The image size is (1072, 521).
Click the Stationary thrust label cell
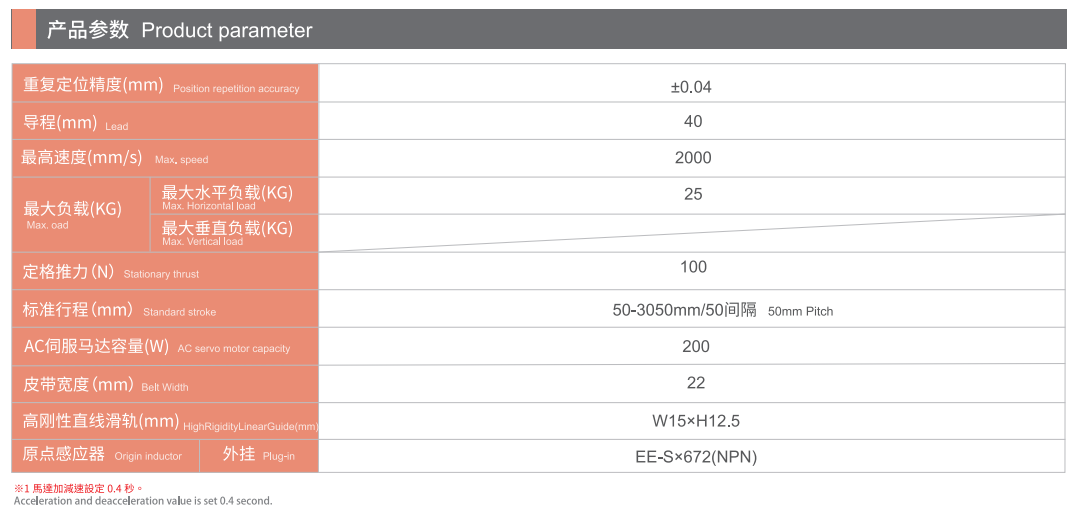pos(164,272)
